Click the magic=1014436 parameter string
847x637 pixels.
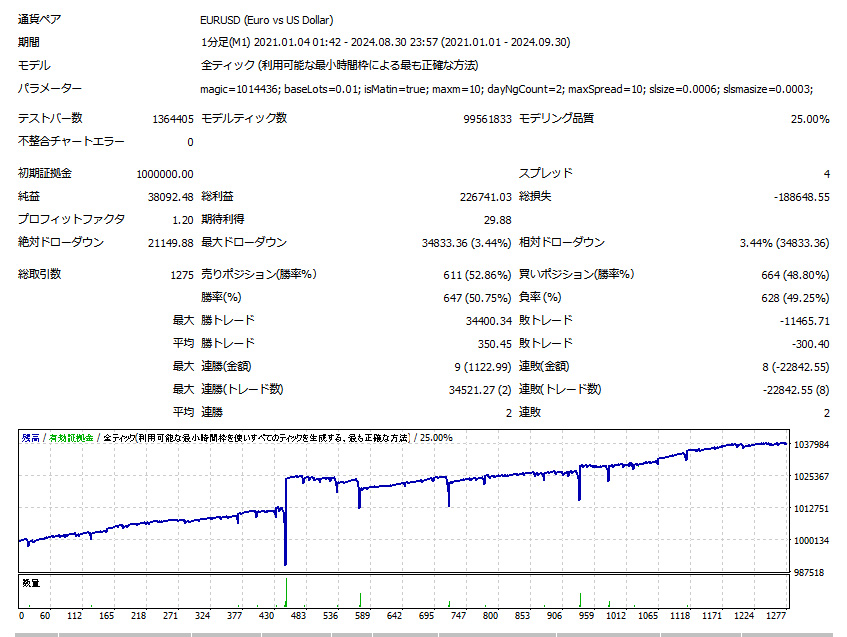(x=506, y=89)
